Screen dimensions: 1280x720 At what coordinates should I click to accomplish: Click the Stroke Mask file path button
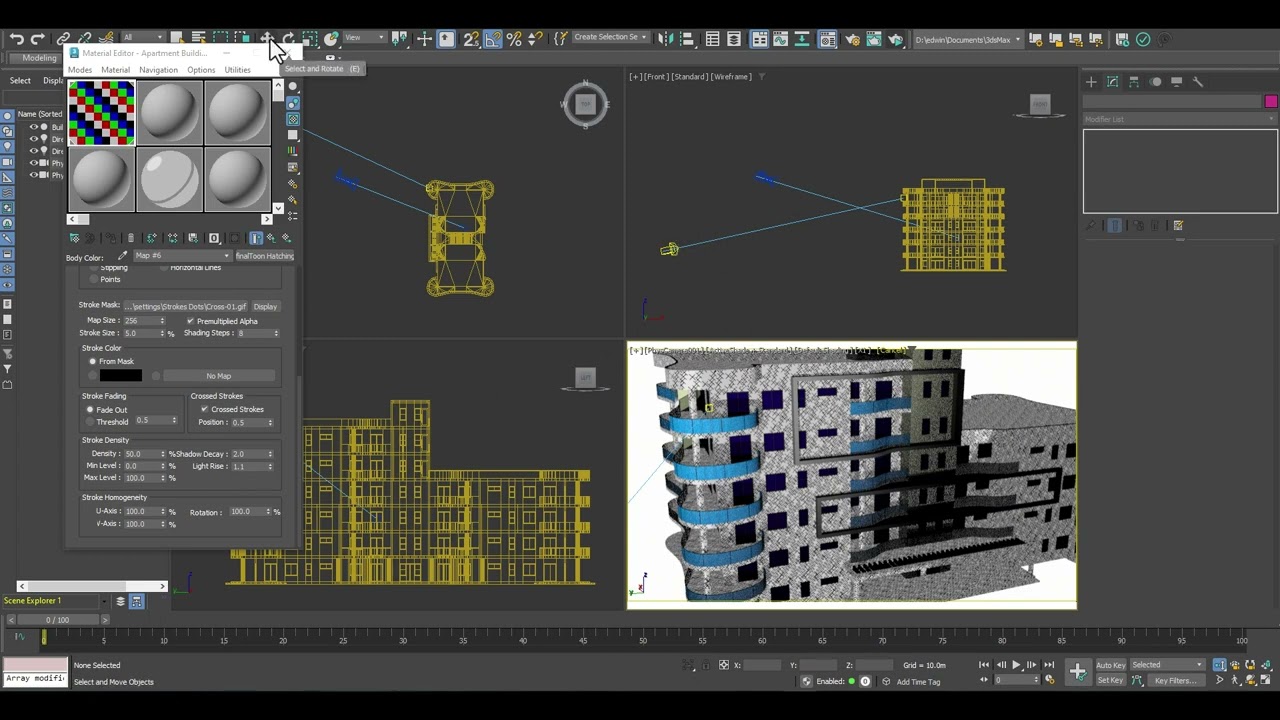[186, 307]
